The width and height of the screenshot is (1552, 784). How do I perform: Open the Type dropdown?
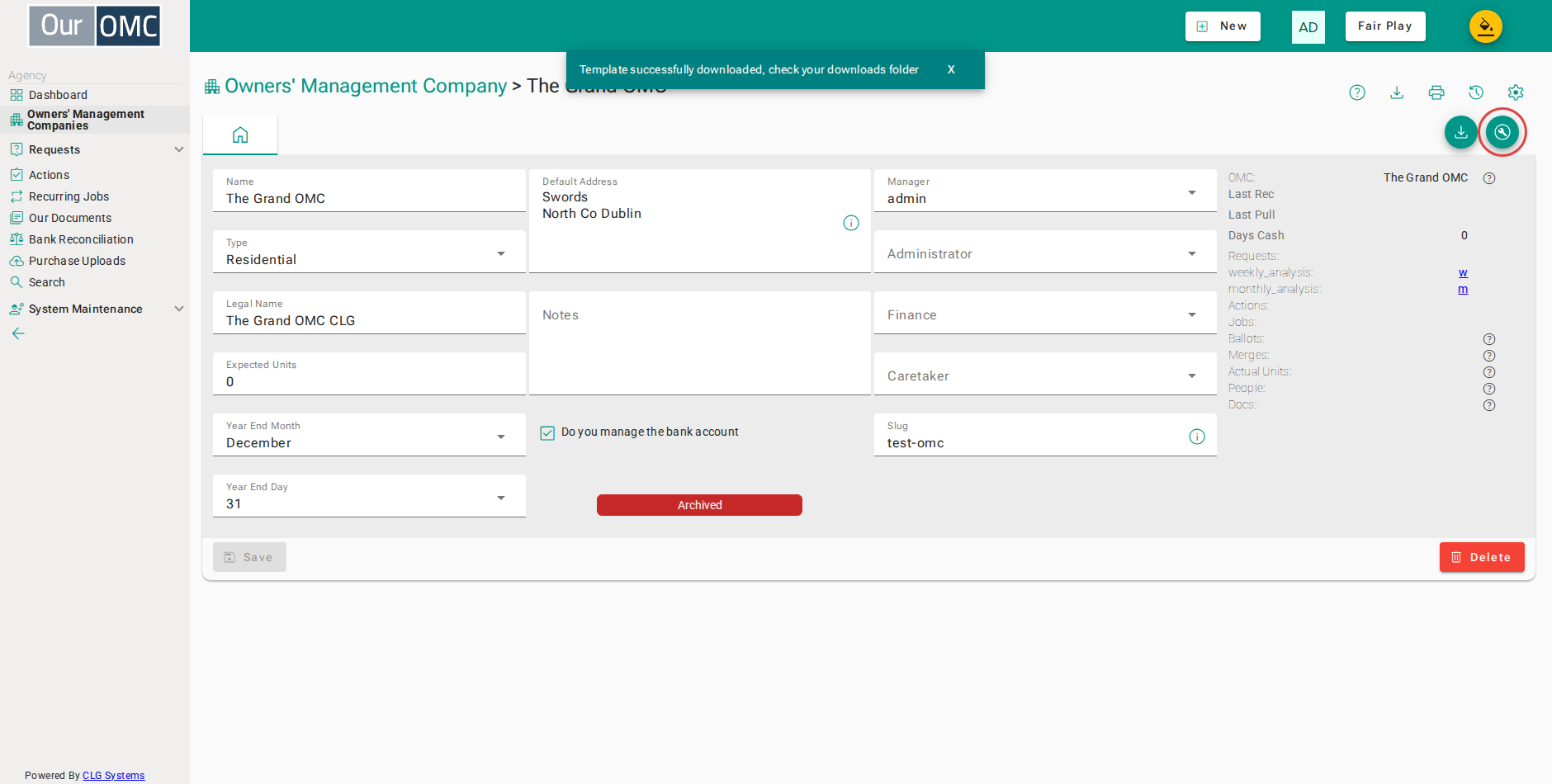tap(369, 252)
